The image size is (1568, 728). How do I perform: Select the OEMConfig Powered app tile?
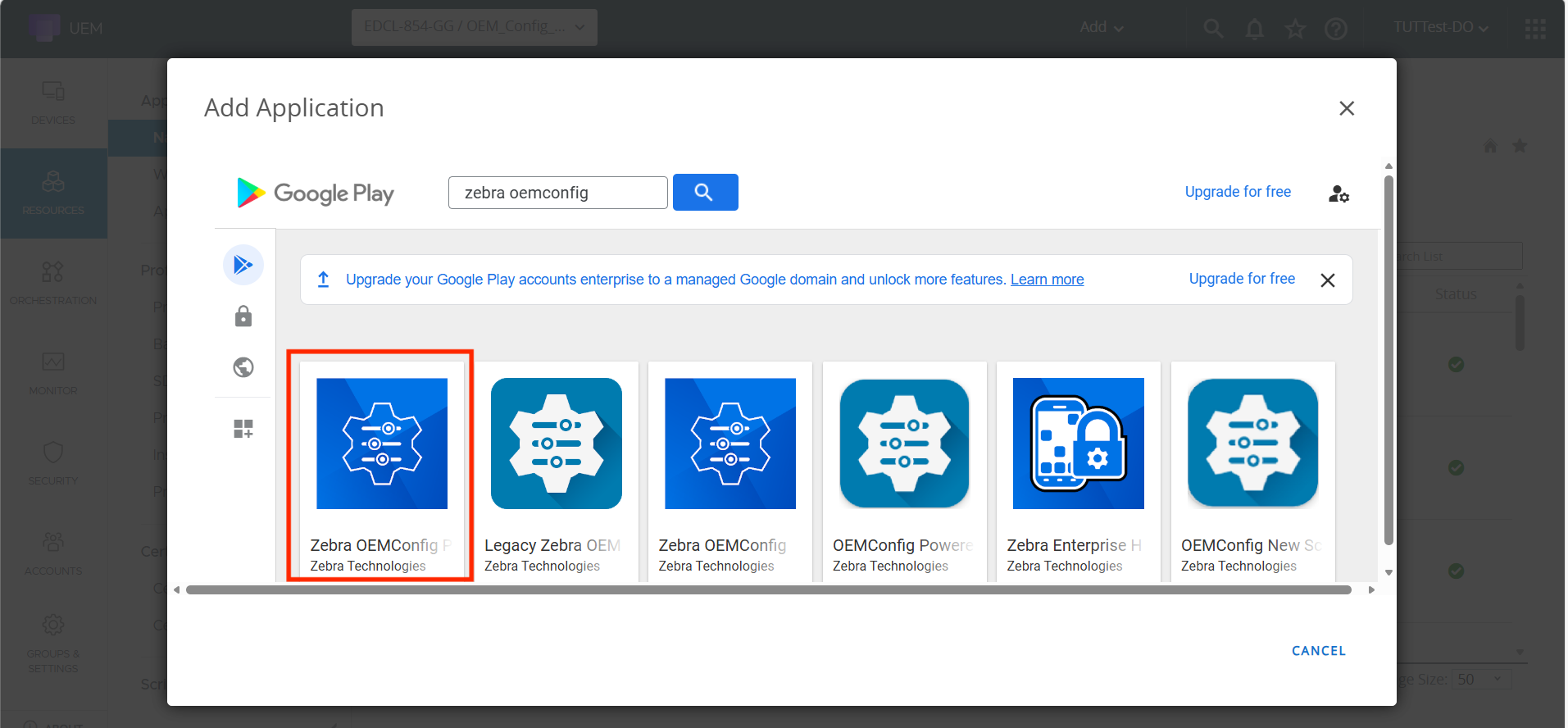pyautogui.click(x=904, y=469)
